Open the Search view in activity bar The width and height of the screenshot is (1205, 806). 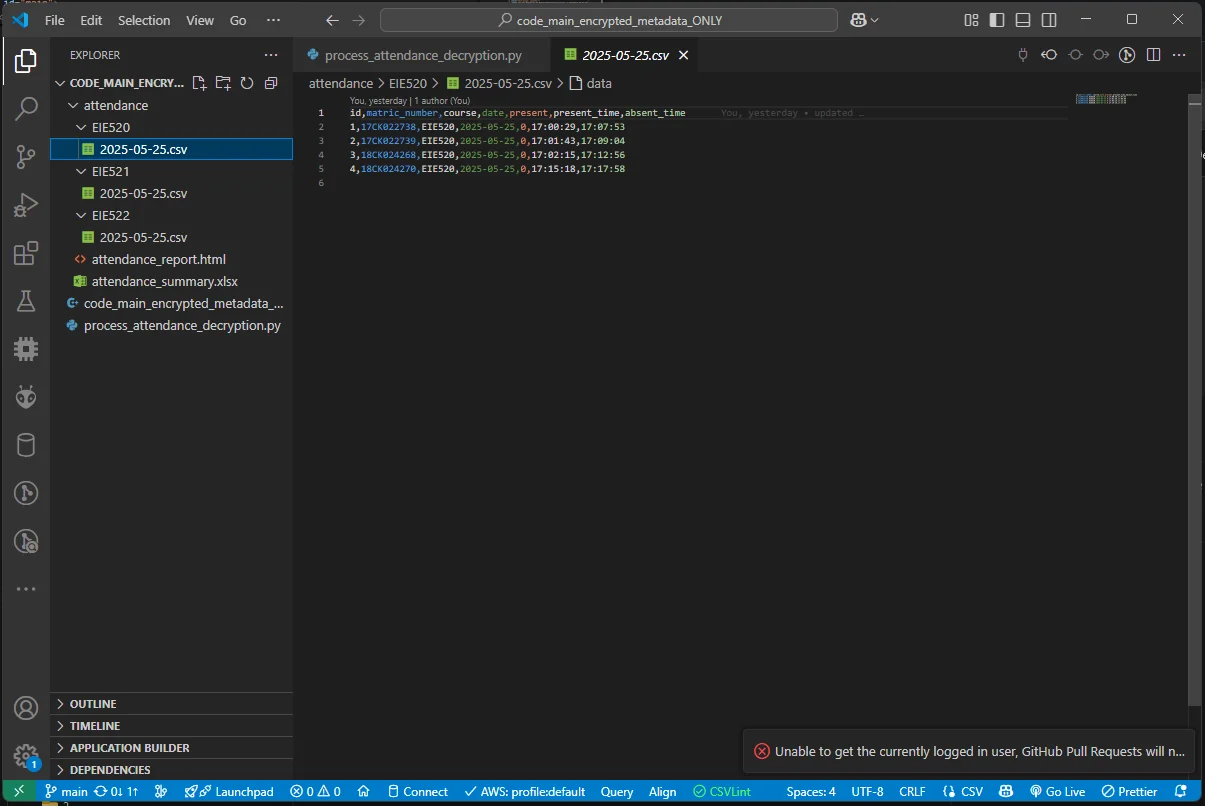(26, 109)
